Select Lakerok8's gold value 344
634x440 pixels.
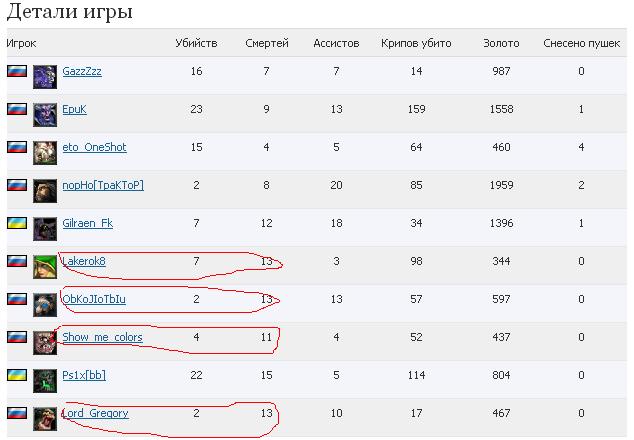(x=501, y=261)
